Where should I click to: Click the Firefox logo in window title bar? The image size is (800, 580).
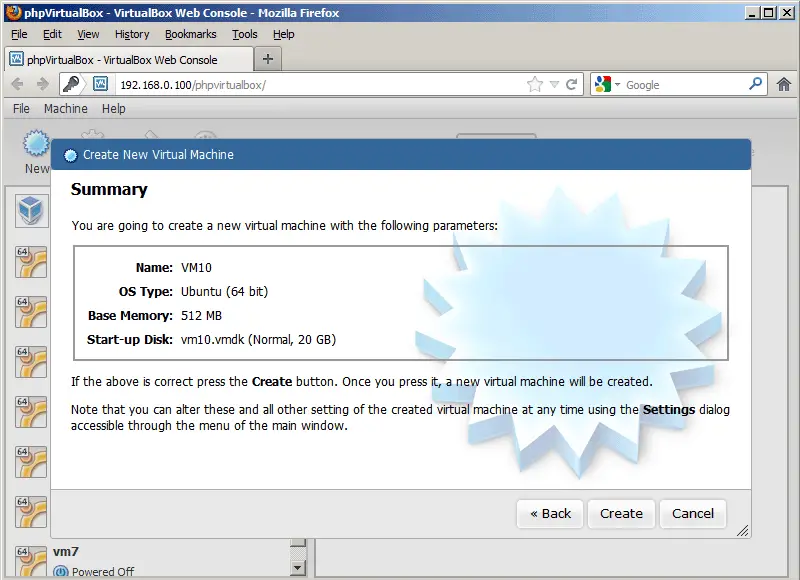tap(14, 12)
